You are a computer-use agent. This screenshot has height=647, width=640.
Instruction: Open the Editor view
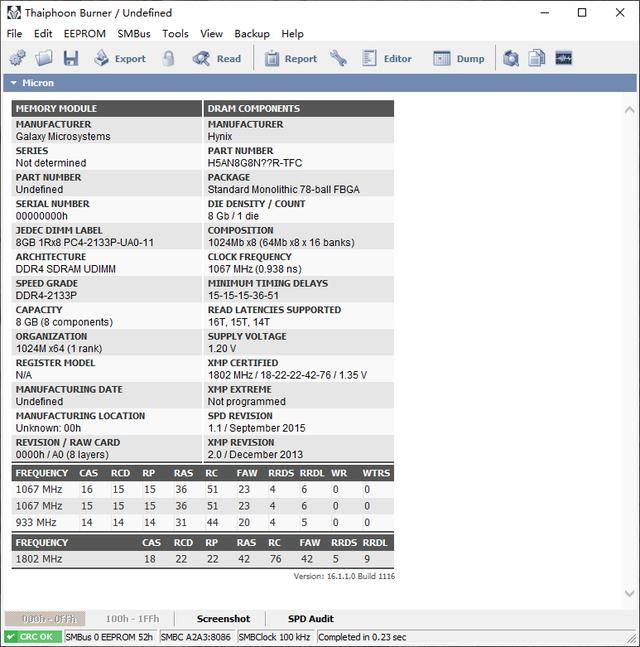point(387,58)
